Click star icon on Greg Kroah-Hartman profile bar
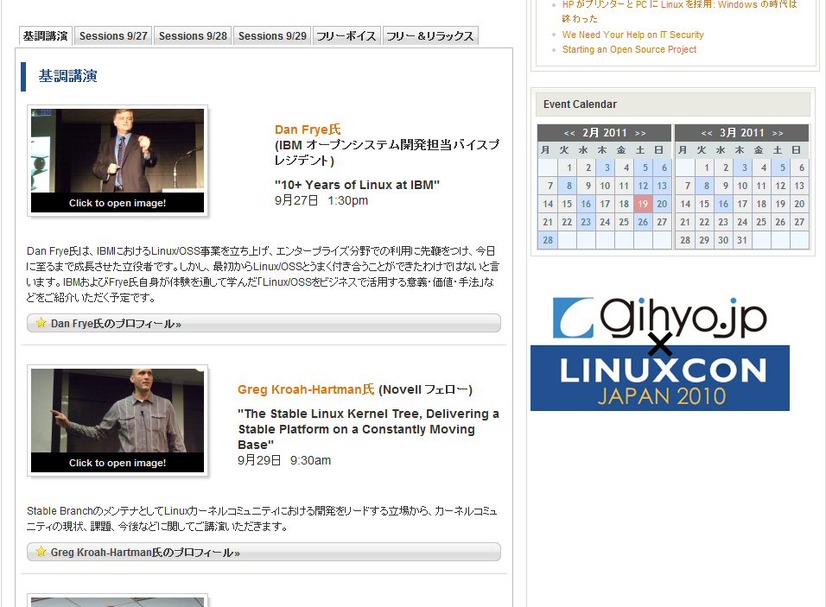The height and width of the screenshot is (607, 826). 41,551
